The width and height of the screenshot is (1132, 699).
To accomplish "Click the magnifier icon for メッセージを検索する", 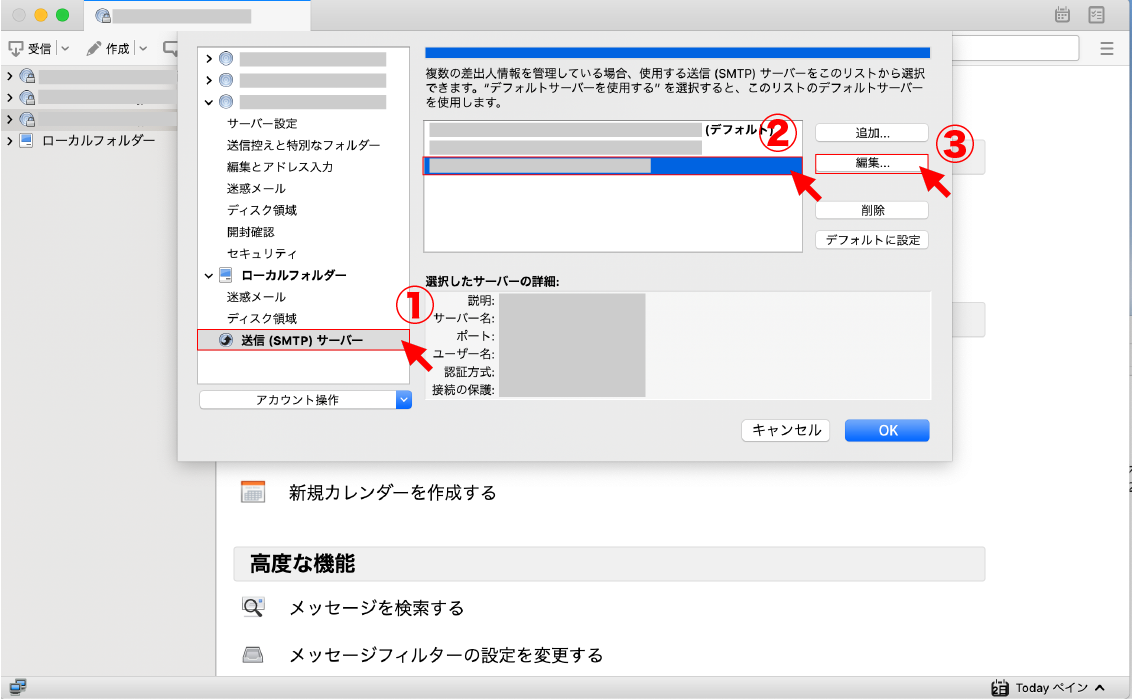I will 253,607.
